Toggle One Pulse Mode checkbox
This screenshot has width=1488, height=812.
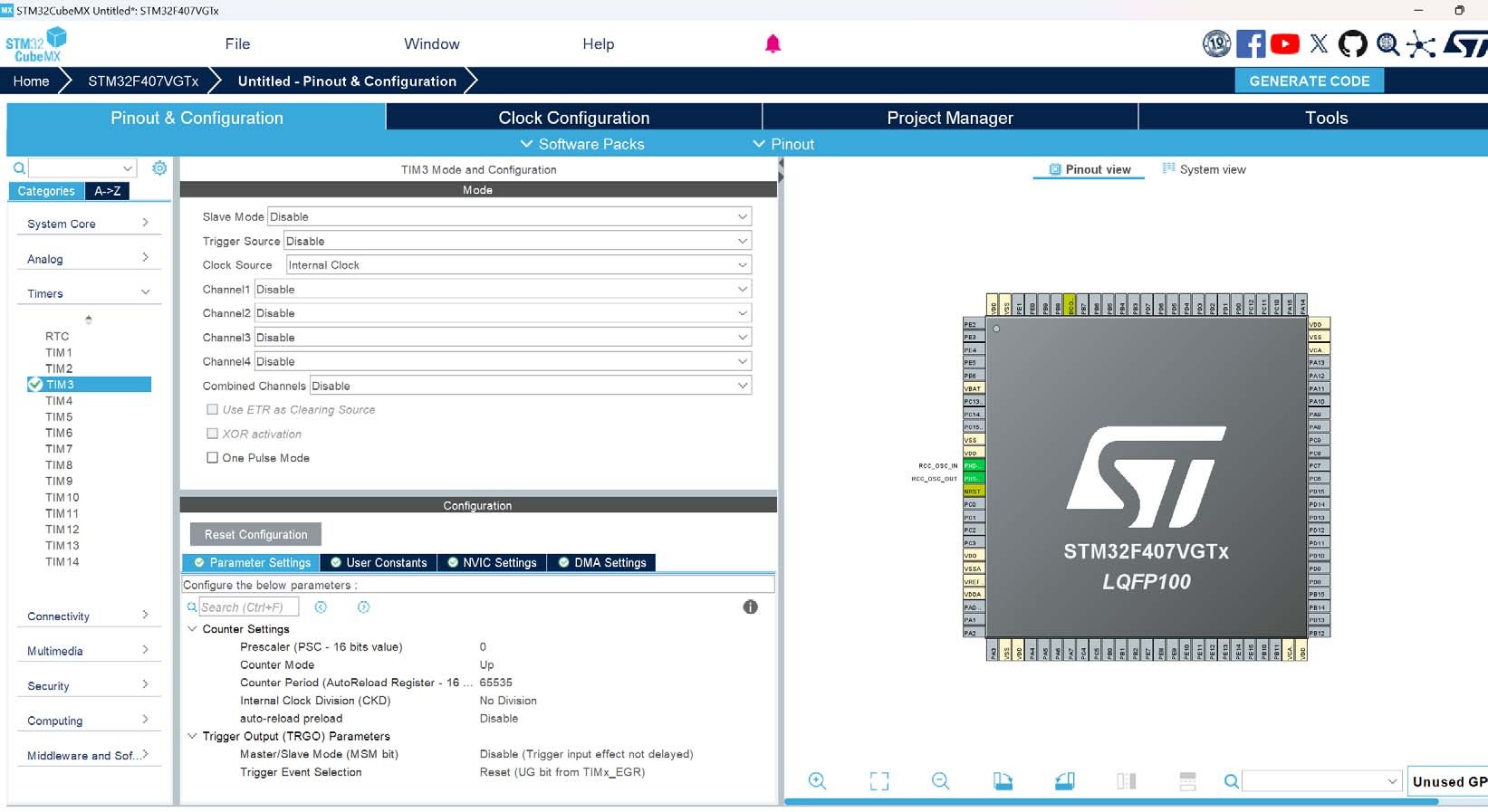pos(212,457)
